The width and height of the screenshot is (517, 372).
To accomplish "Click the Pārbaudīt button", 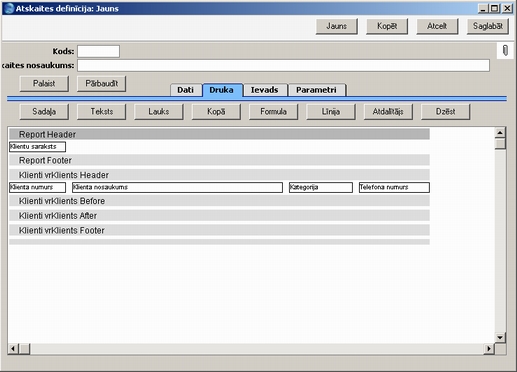I will pos(101,83).
